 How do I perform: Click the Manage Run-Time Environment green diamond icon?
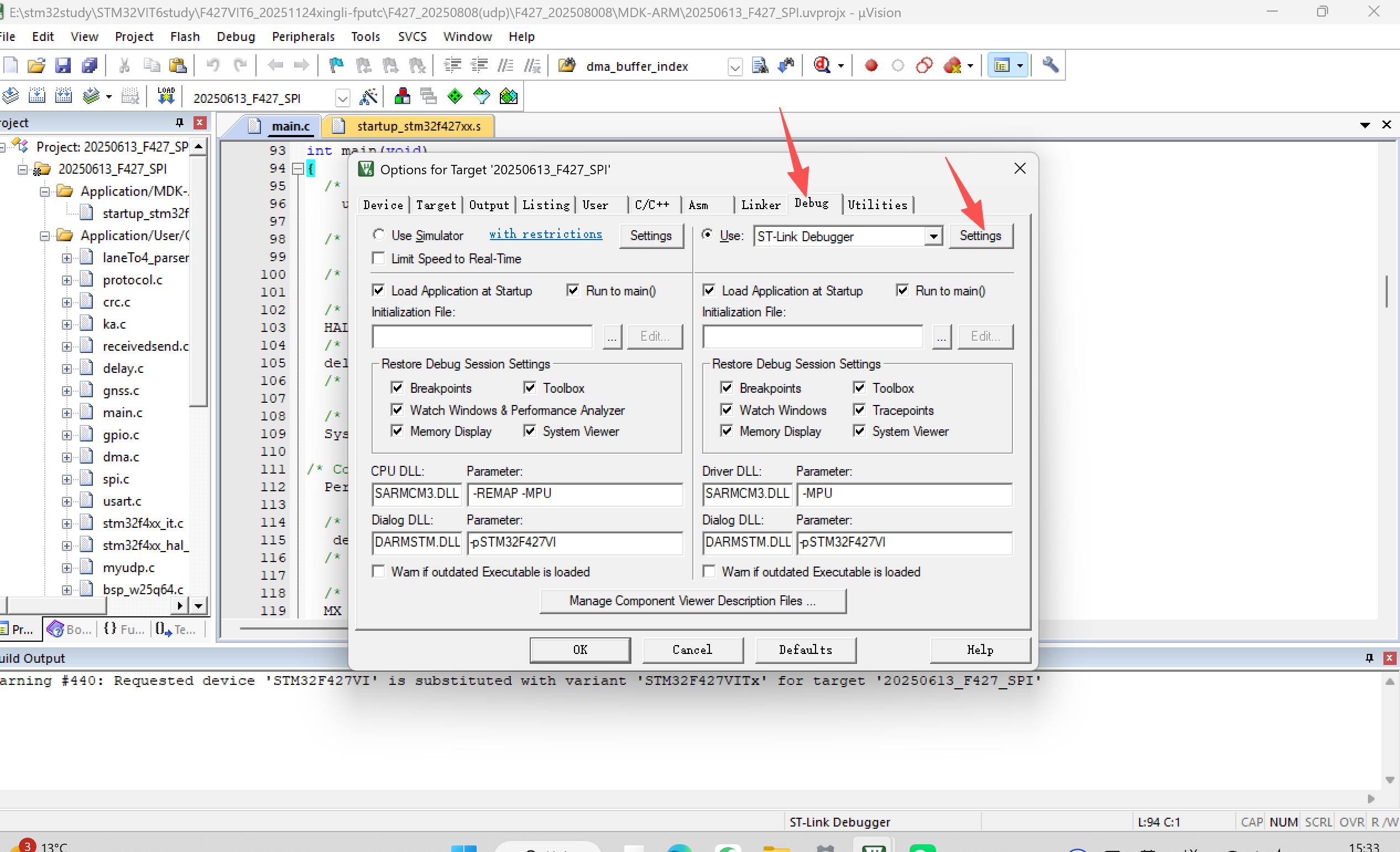pos(455,97)
